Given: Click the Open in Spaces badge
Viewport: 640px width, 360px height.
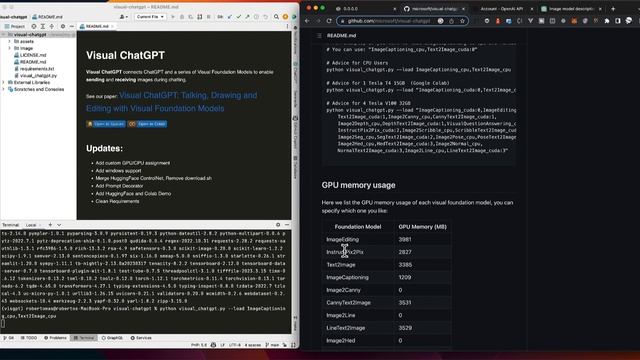Looking at the screenshot, I should tap(106, 124).
